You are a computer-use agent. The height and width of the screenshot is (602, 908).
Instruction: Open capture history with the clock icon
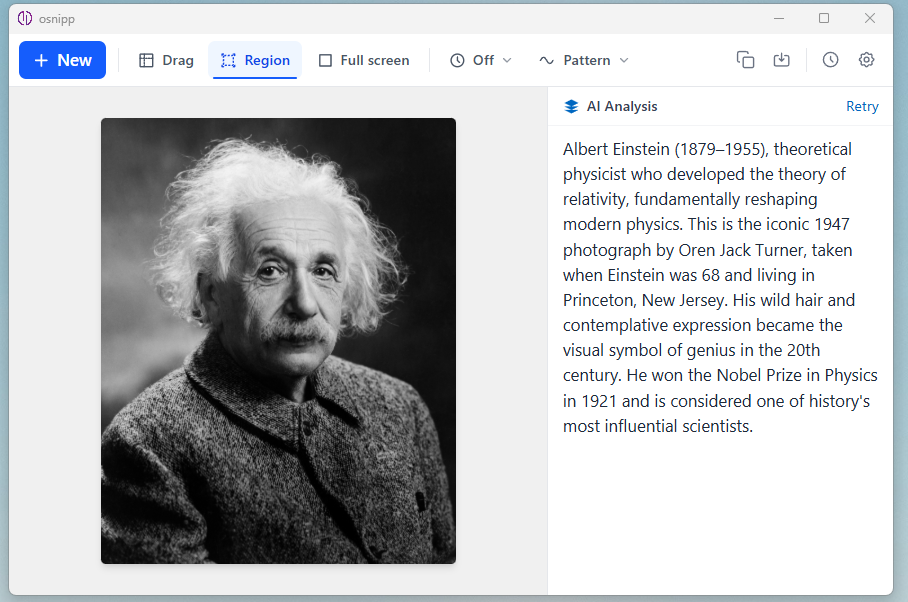click(830, 60)
